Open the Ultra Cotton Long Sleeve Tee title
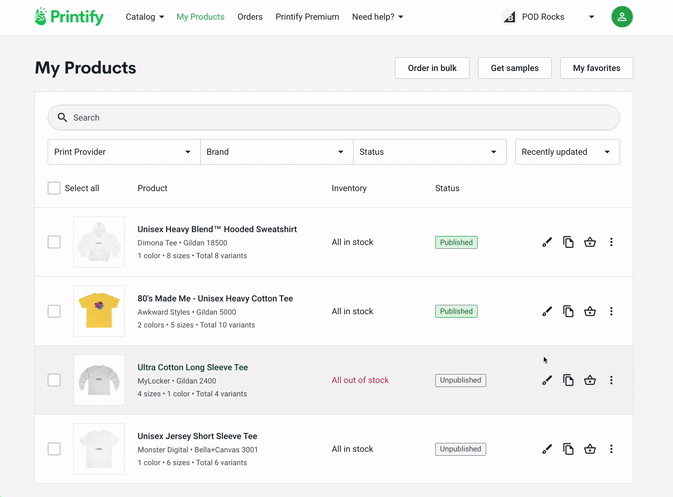 tap(193, 367)
